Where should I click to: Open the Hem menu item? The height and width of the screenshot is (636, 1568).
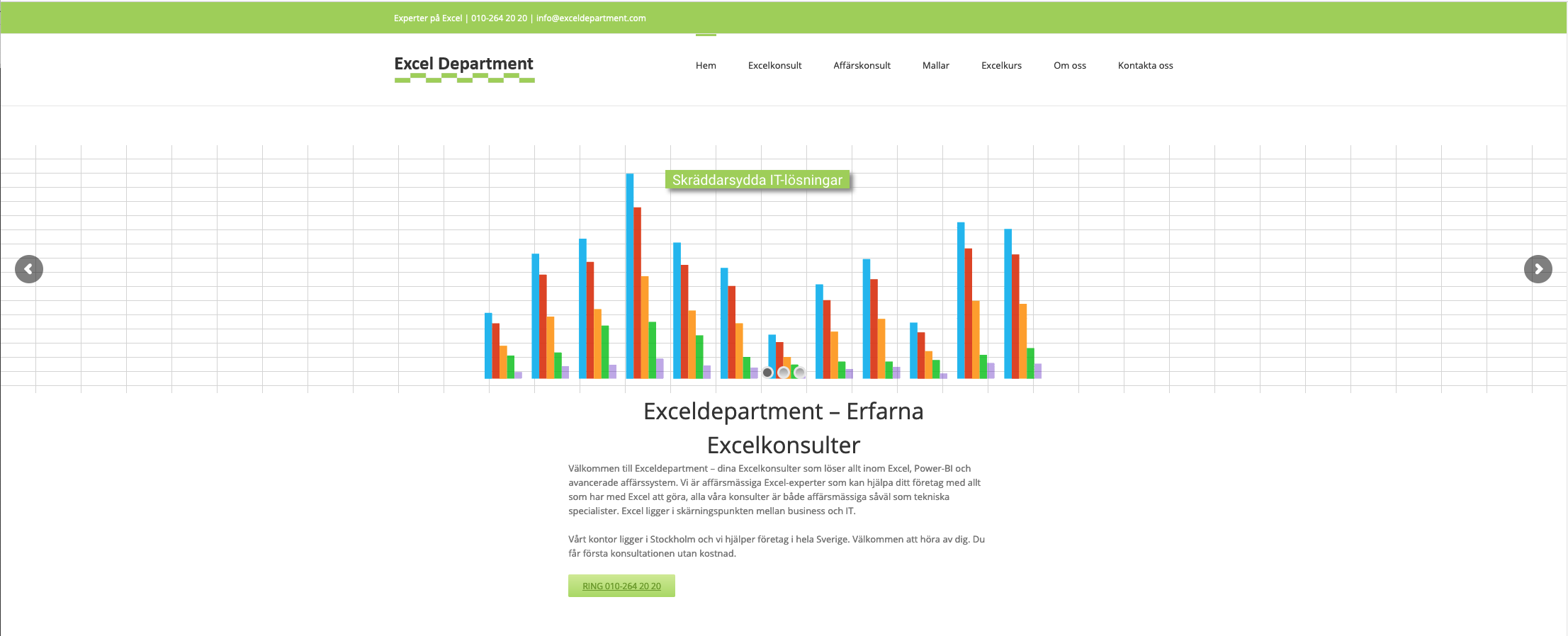coord(706,65)
